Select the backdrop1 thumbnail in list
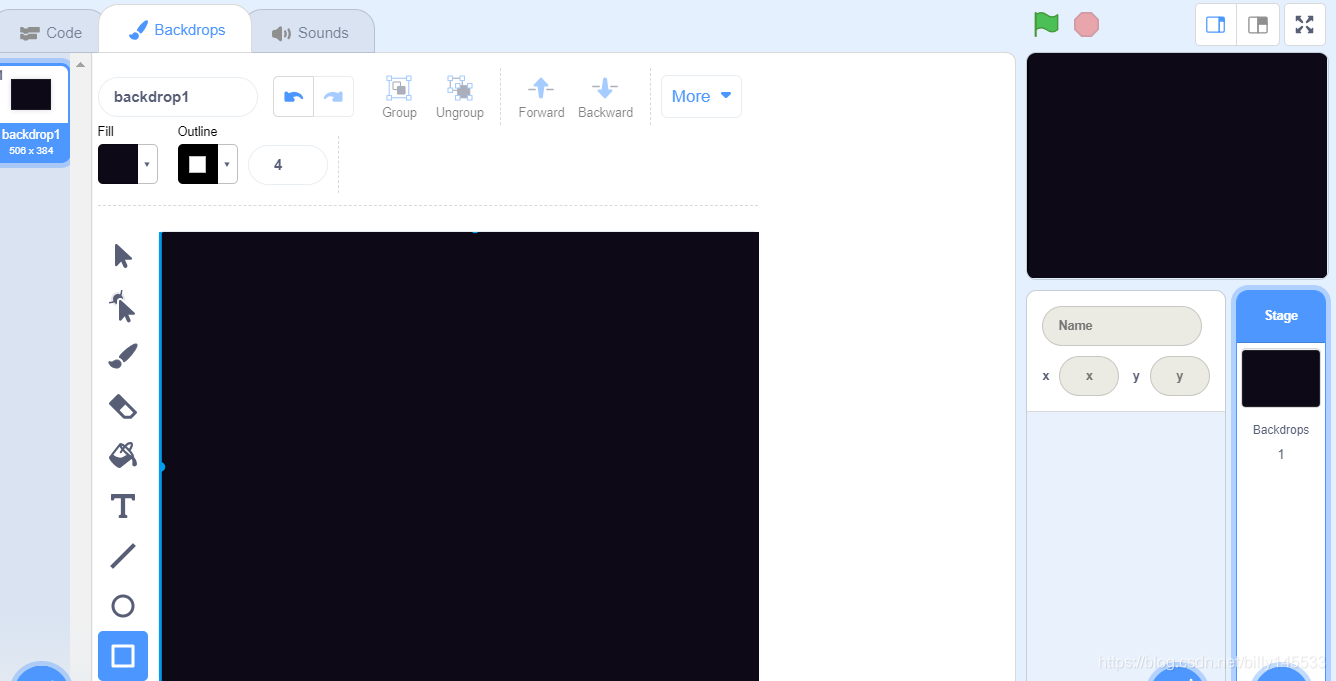The height and width of the screenshot is (681, 1336). tap(31, 114)
